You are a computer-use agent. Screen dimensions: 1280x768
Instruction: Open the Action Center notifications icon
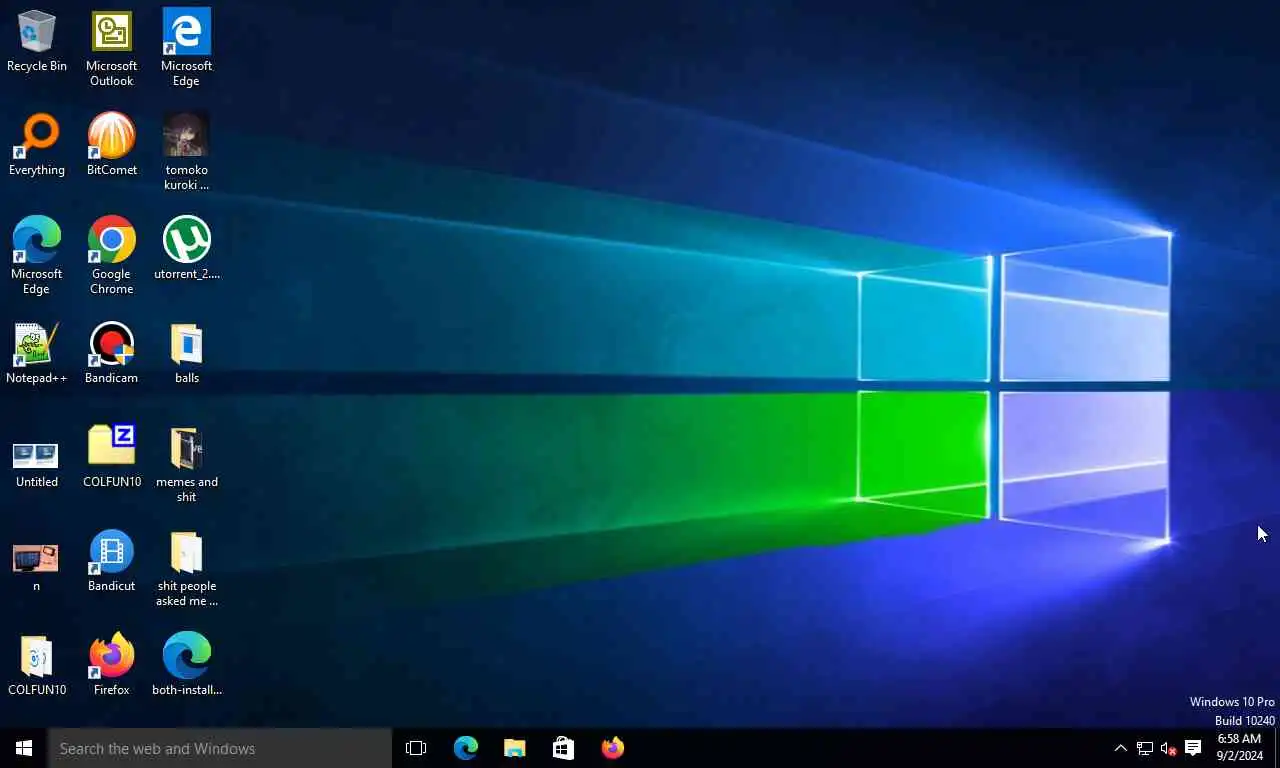(1193, 748)
